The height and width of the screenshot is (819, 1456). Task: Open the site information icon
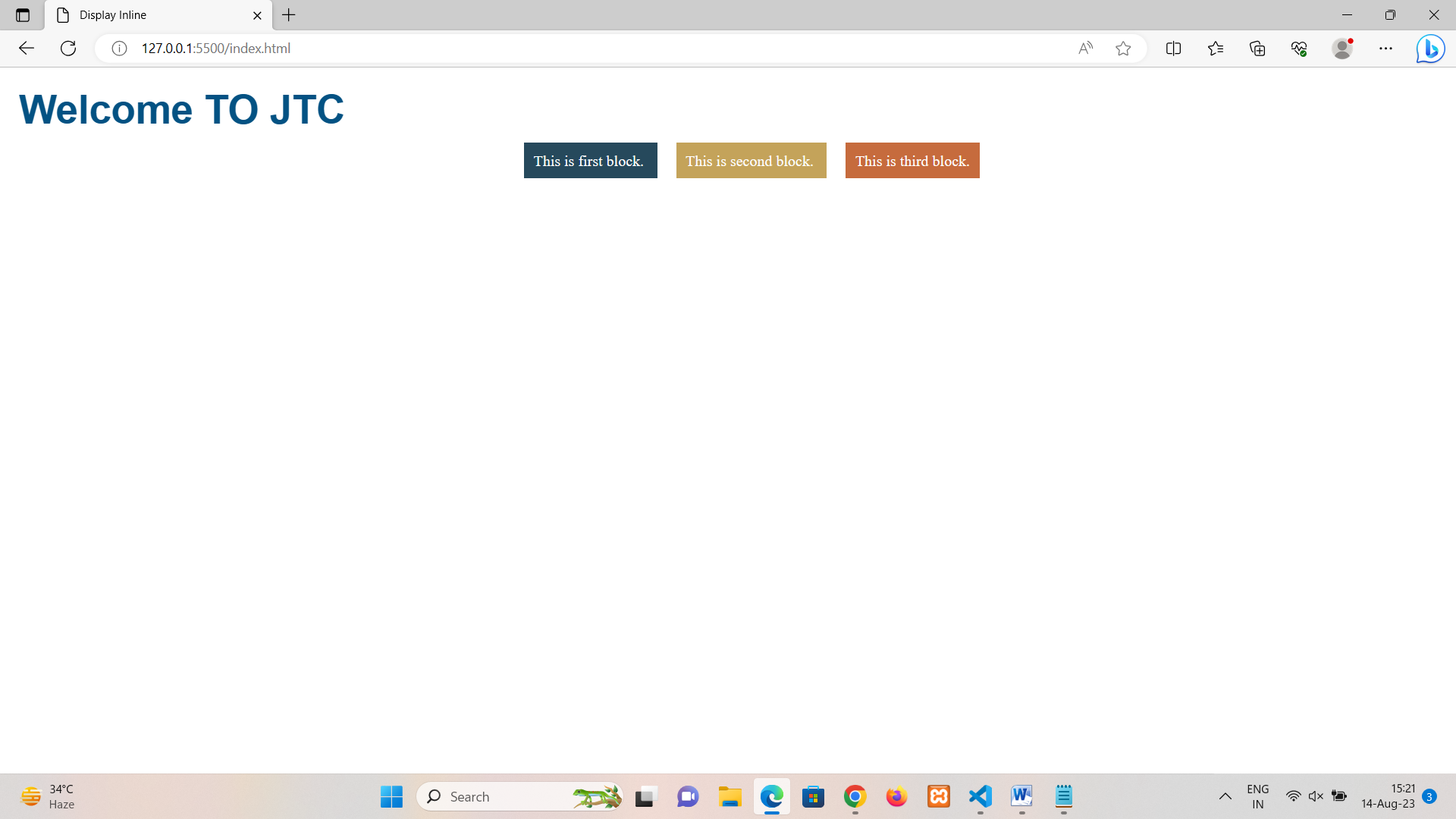(x=119, y=49)
